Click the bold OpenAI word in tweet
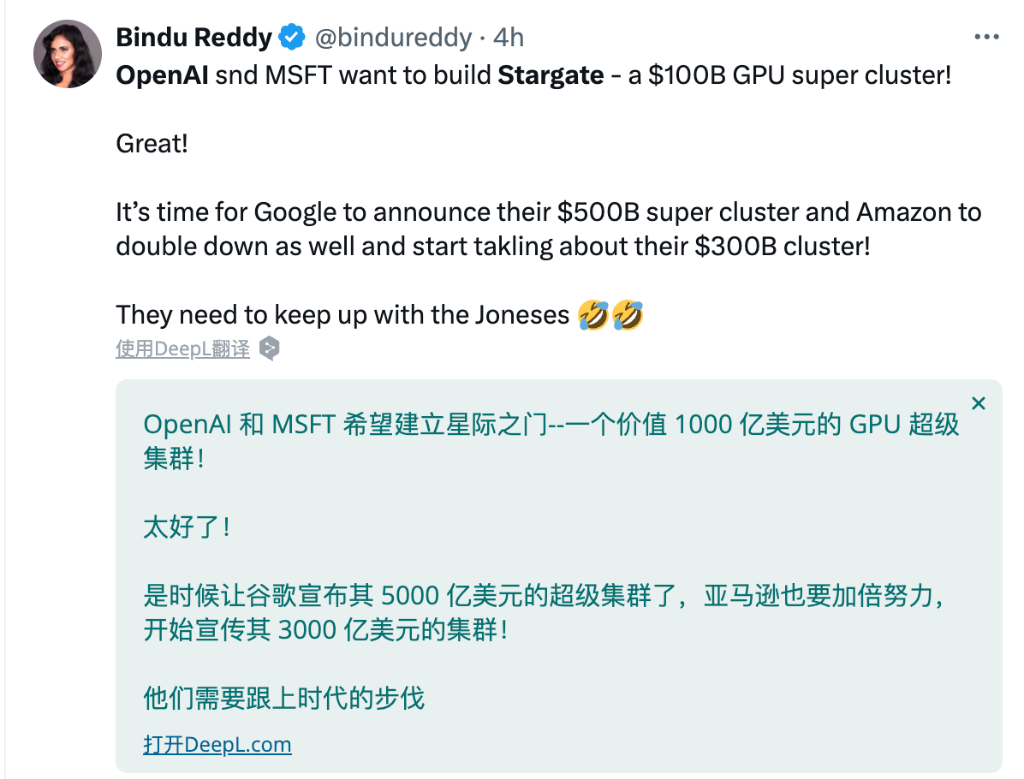 coord(162,76)
